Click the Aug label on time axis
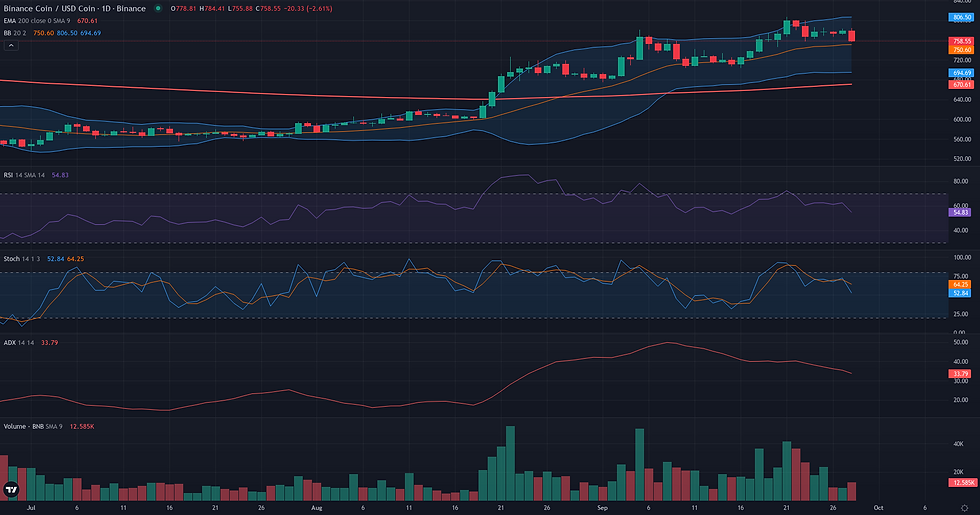Image resolution: width=980 pixels, height=515 pixels. coord(317,508)
